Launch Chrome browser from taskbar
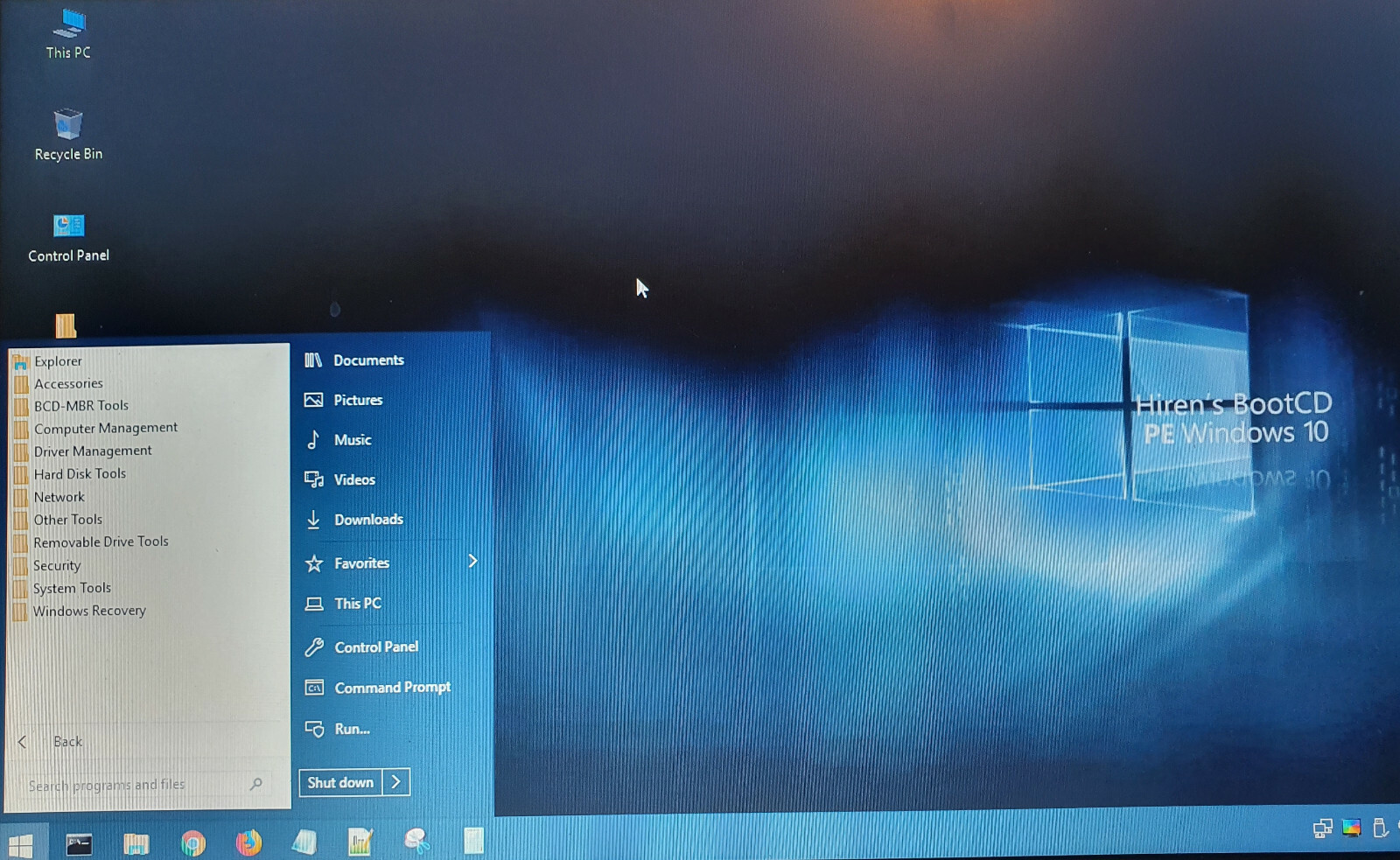The width and height of the screenshot is (1400, 860). click(192, 843)
